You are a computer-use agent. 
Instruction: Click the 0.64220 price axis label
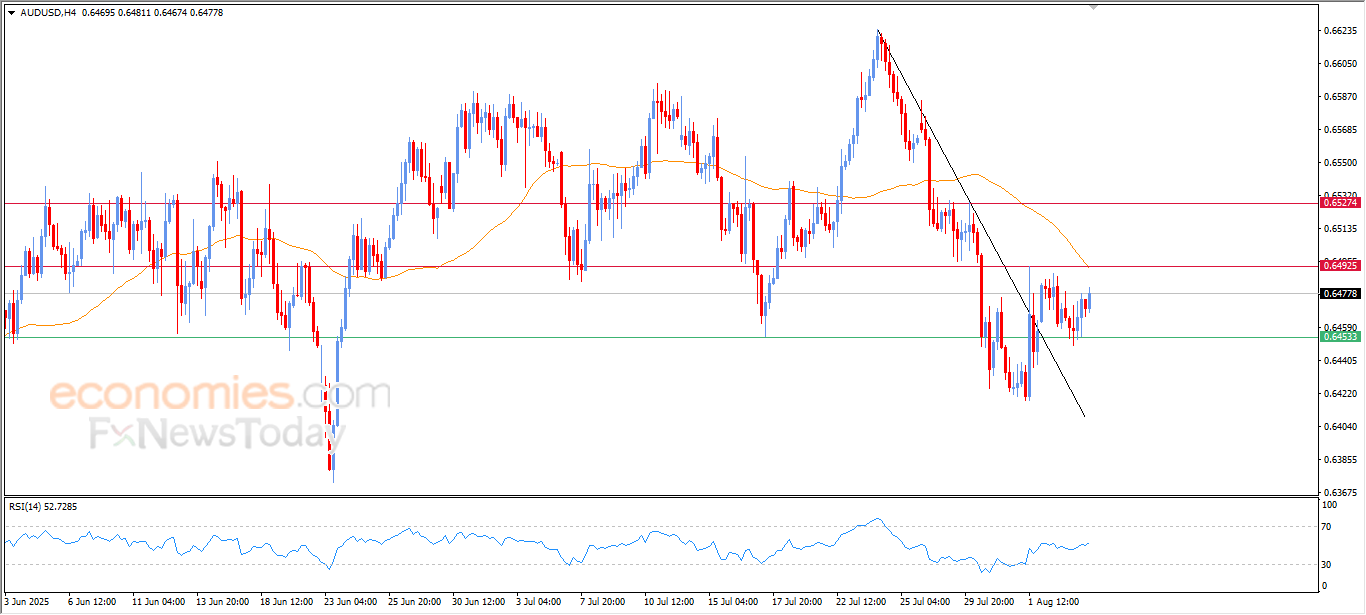1340,394
